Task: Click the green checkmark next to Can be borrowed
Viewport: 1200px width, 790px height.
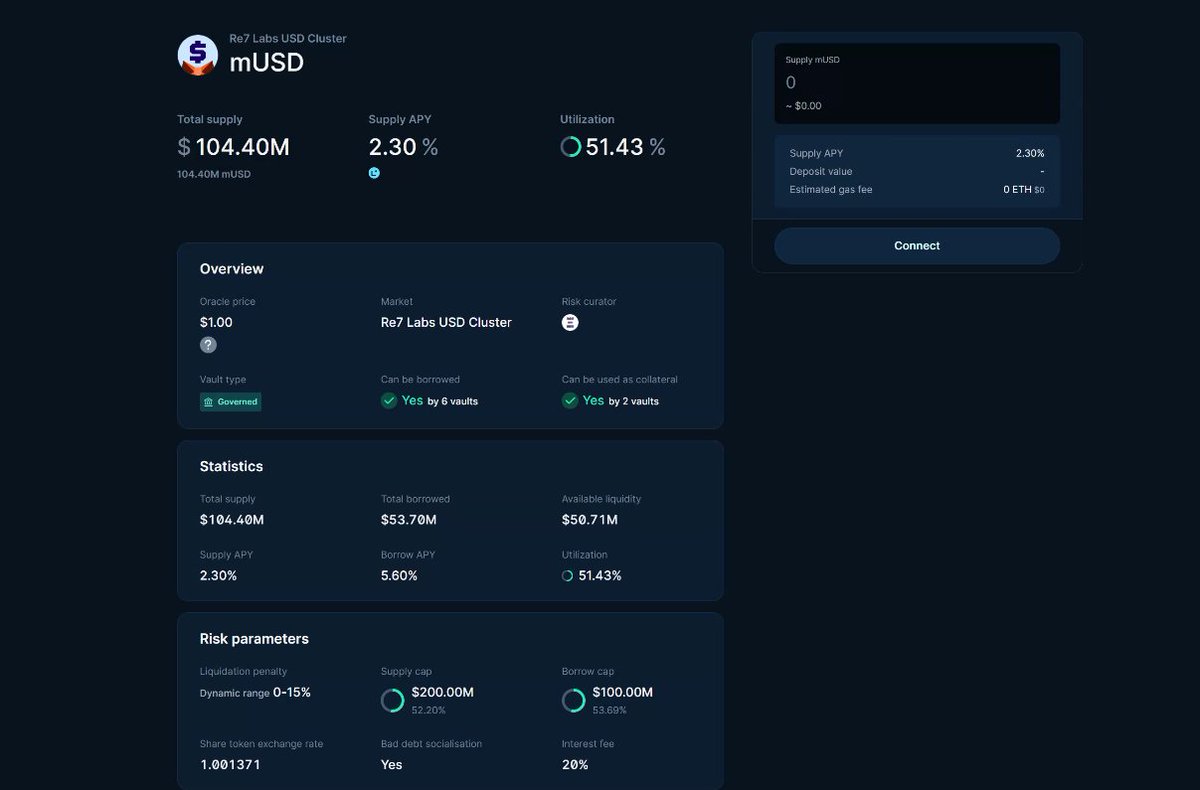Action: coord(389,400)
